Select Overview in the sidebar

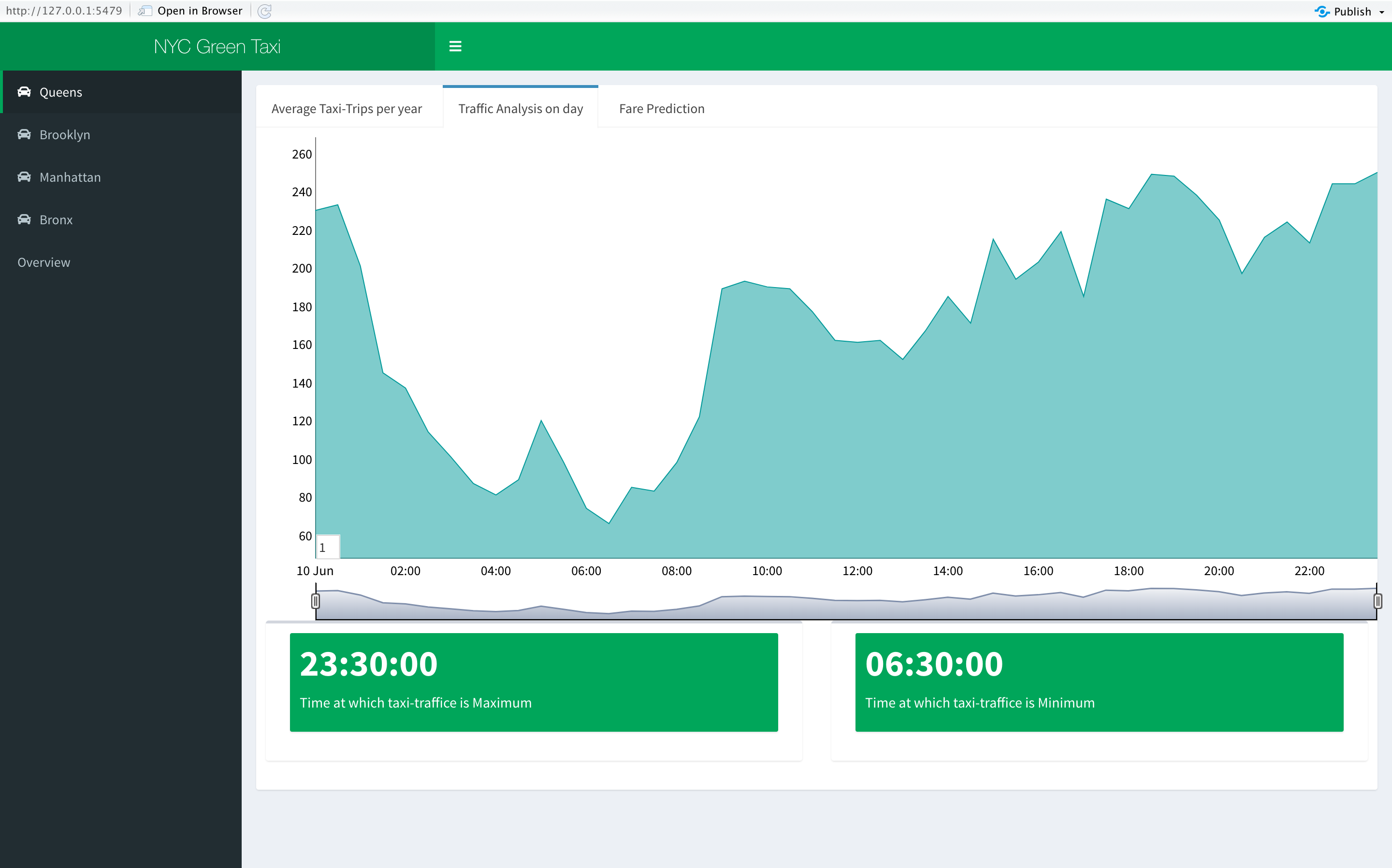[x=43, y=262]
